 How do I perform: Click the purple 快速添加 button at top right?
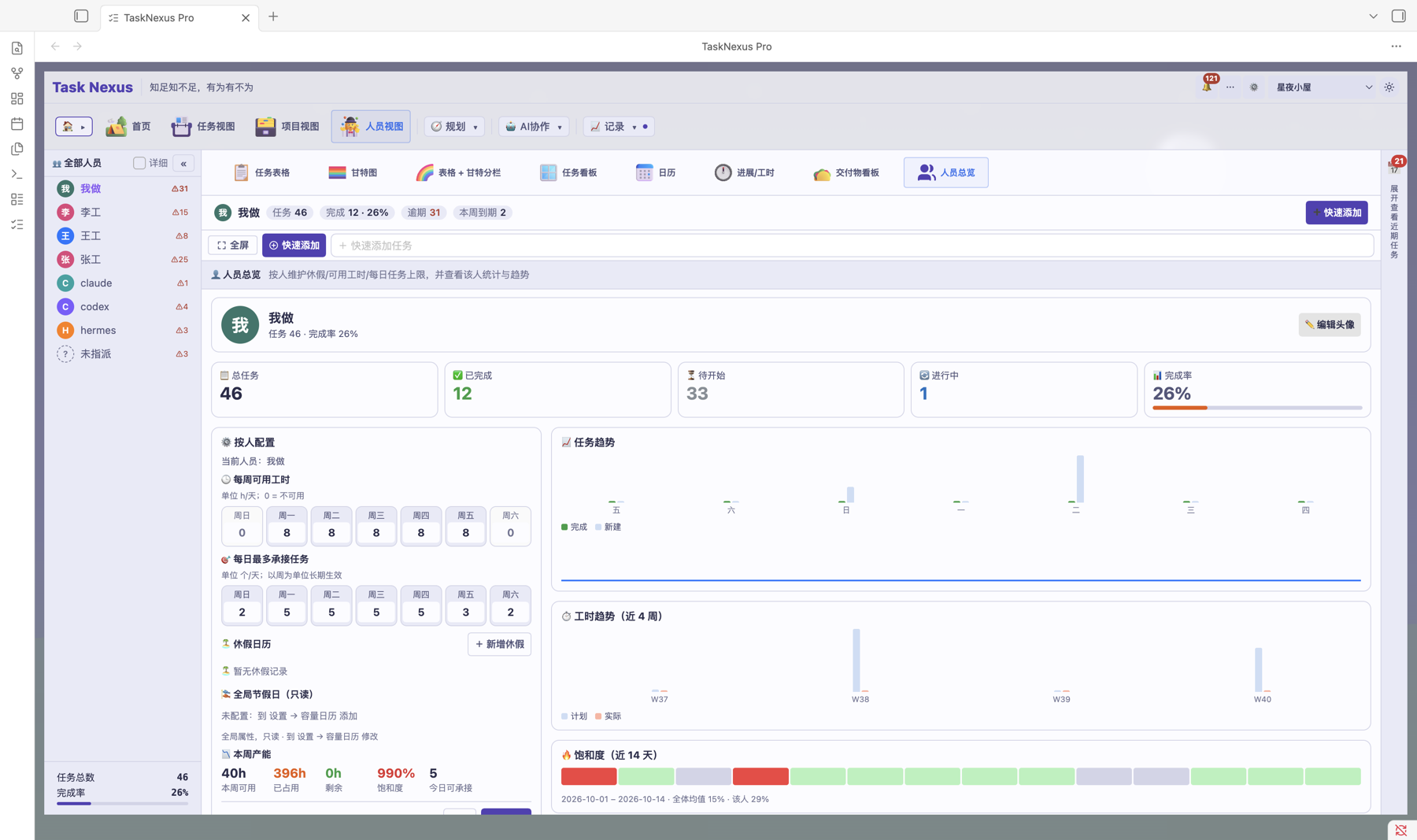[1337, 213]
